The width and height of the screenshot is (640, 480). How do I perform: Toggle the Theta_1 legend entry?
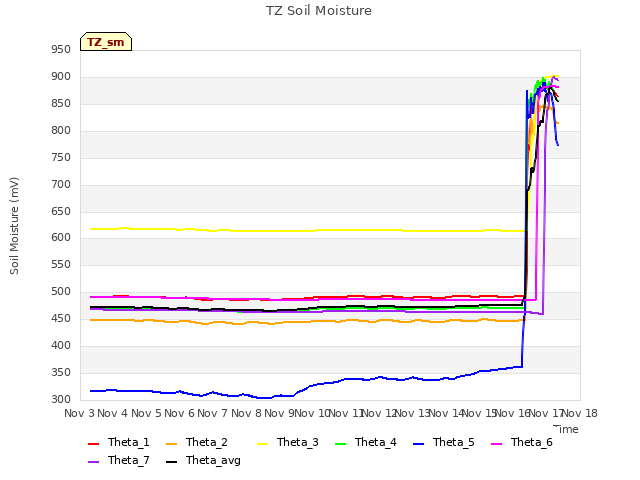(x=119, y=442)
